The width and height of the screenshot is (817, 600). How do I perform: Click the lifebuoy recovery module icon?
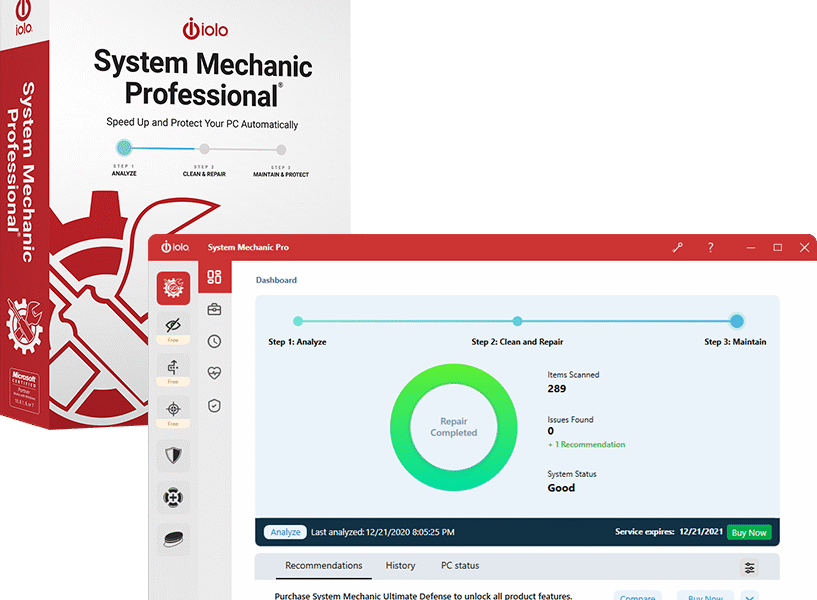[x=173, y=497]
